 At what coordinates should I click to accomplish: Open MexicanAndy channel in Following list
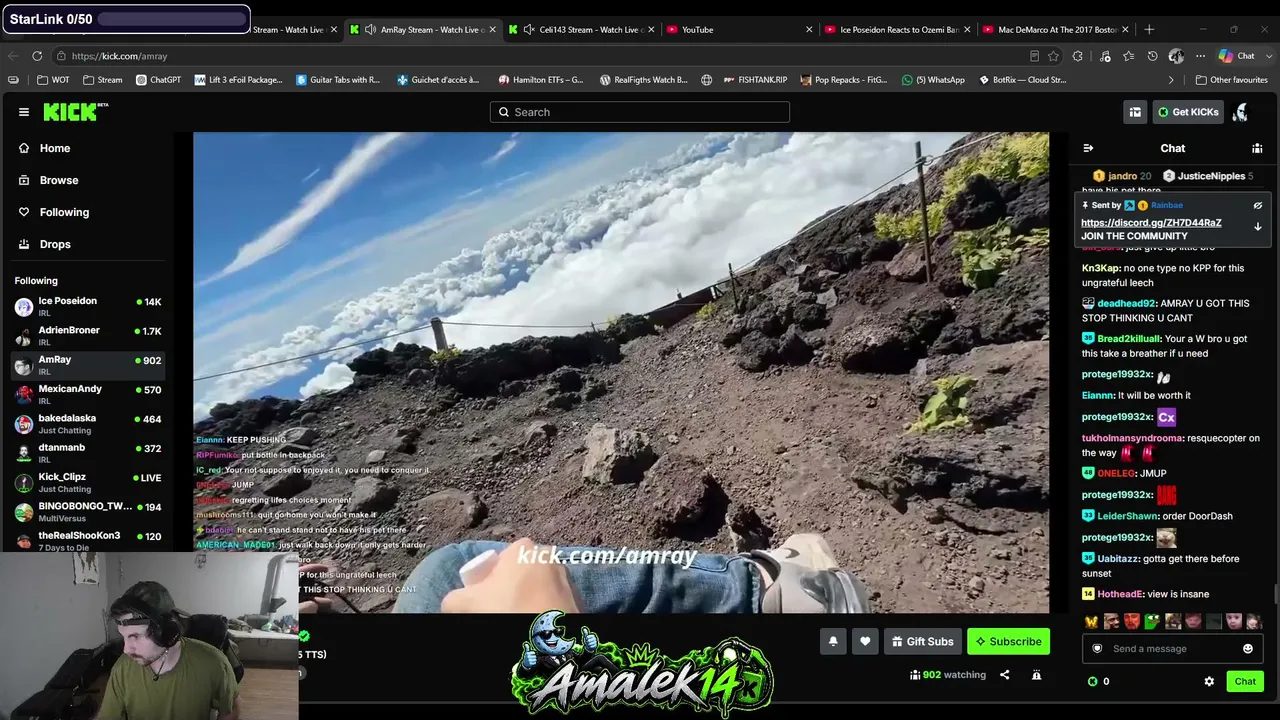pos(88,394)
